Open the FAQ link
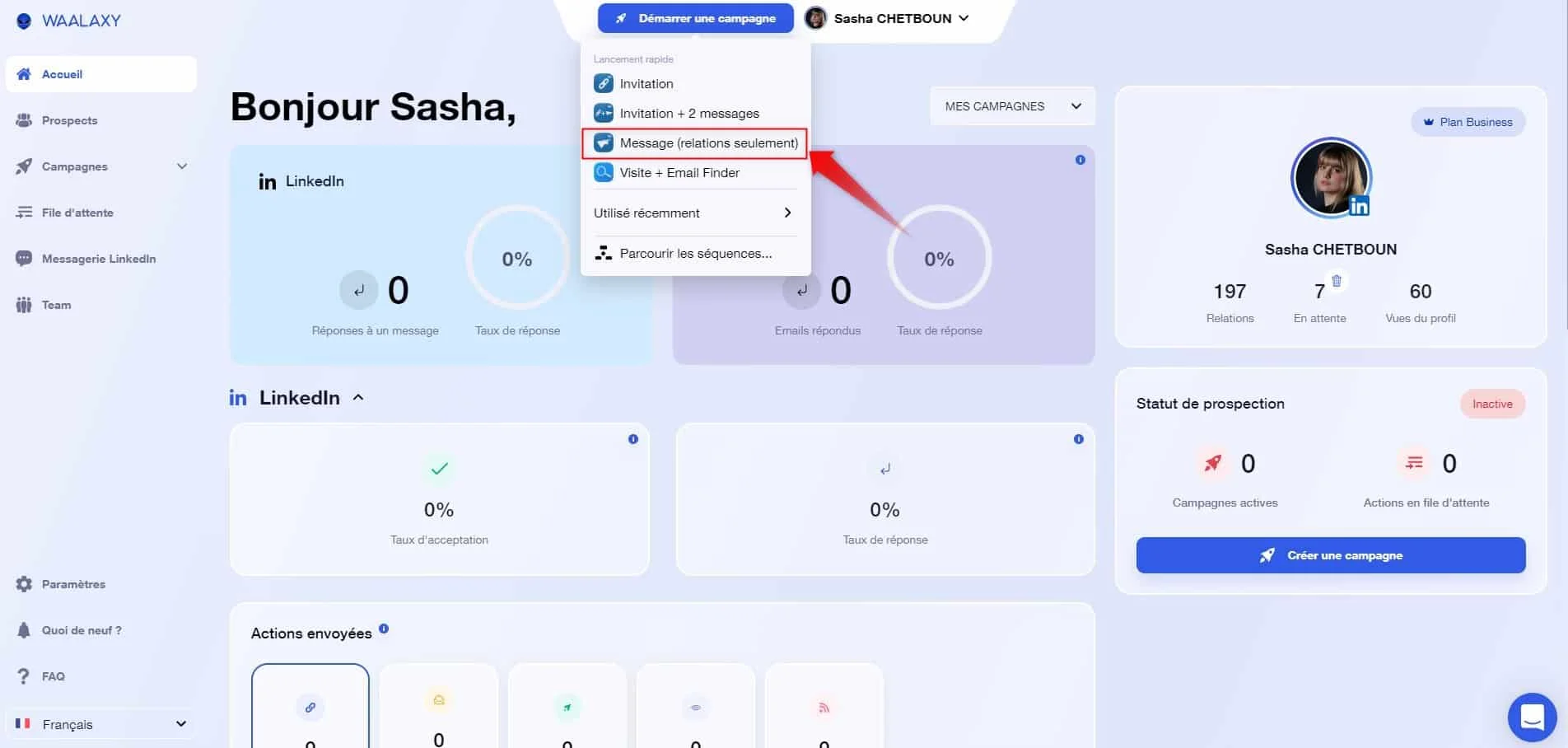1568x748 pixels. tap(101, 676)
